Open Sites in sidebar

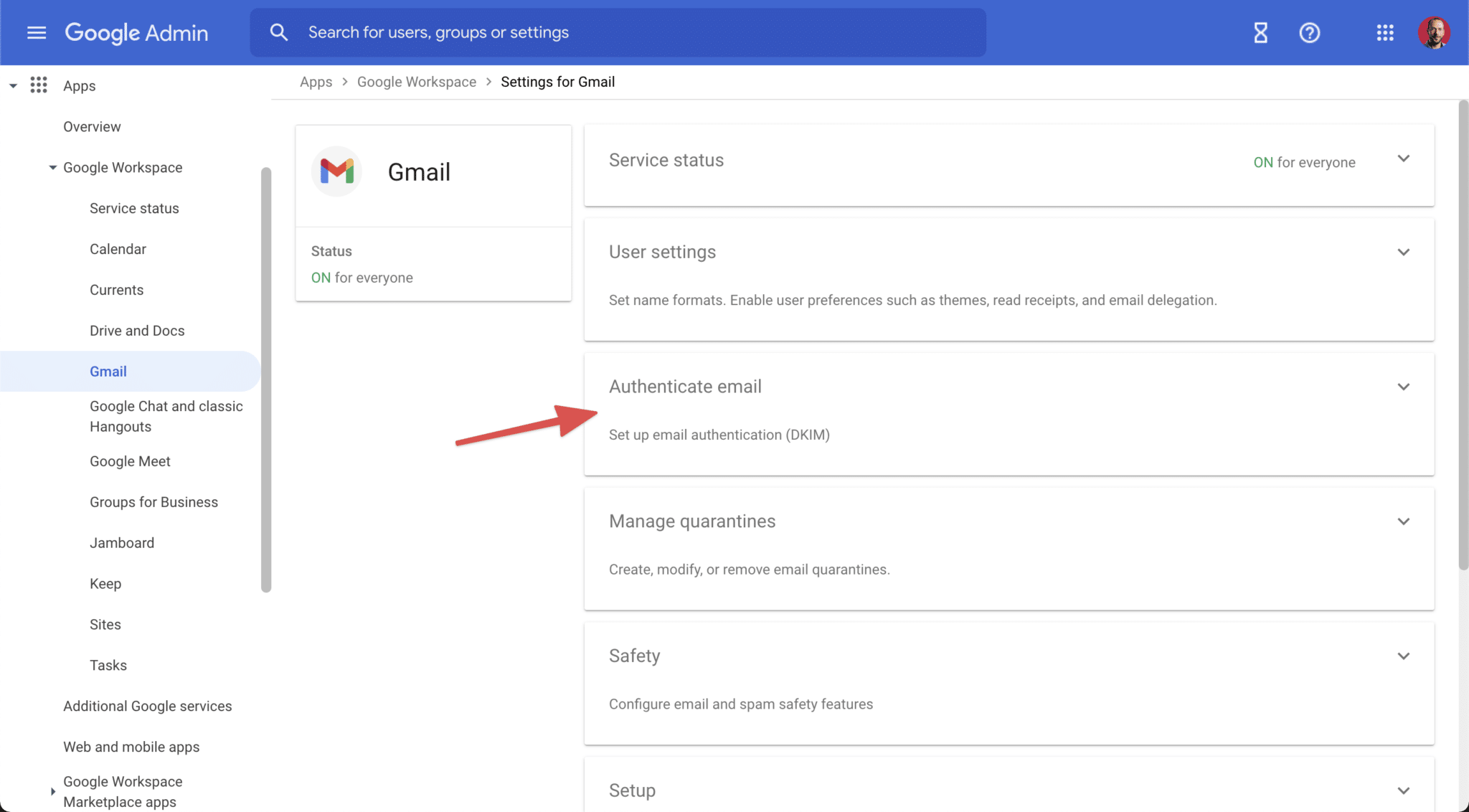(x=105, y=625)
